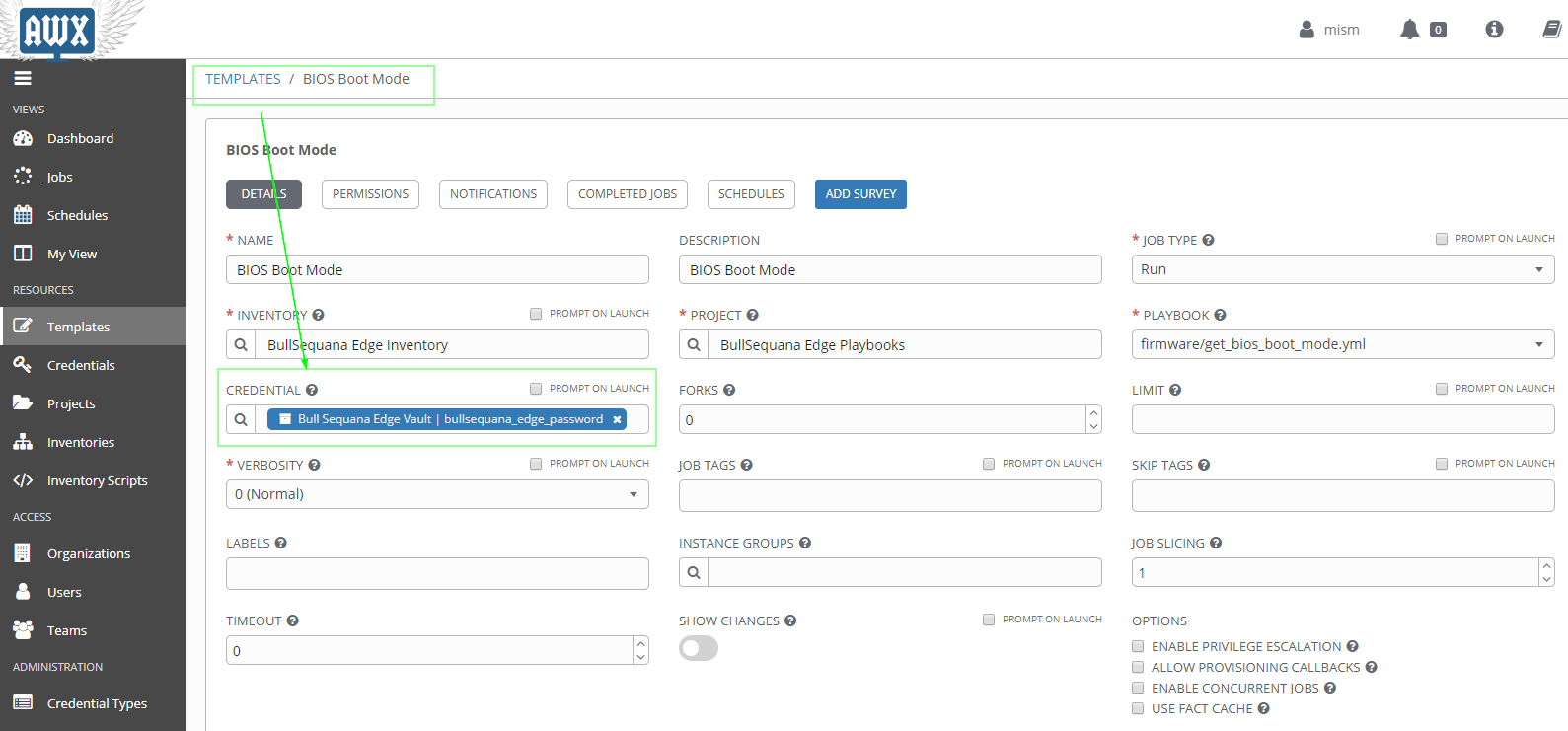Show help for Timeout field
This screenshot has height=731, width=1568.
pyautogui.click(x=292, y=621)
